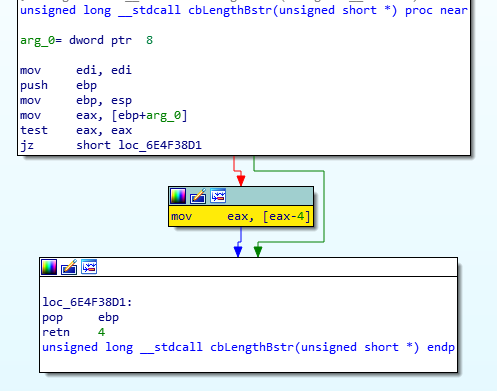Click the blue arrow head entering loc_6E4F38D1 node
Image resolution: width=497 pixels, height=391 pixels.
238,251
